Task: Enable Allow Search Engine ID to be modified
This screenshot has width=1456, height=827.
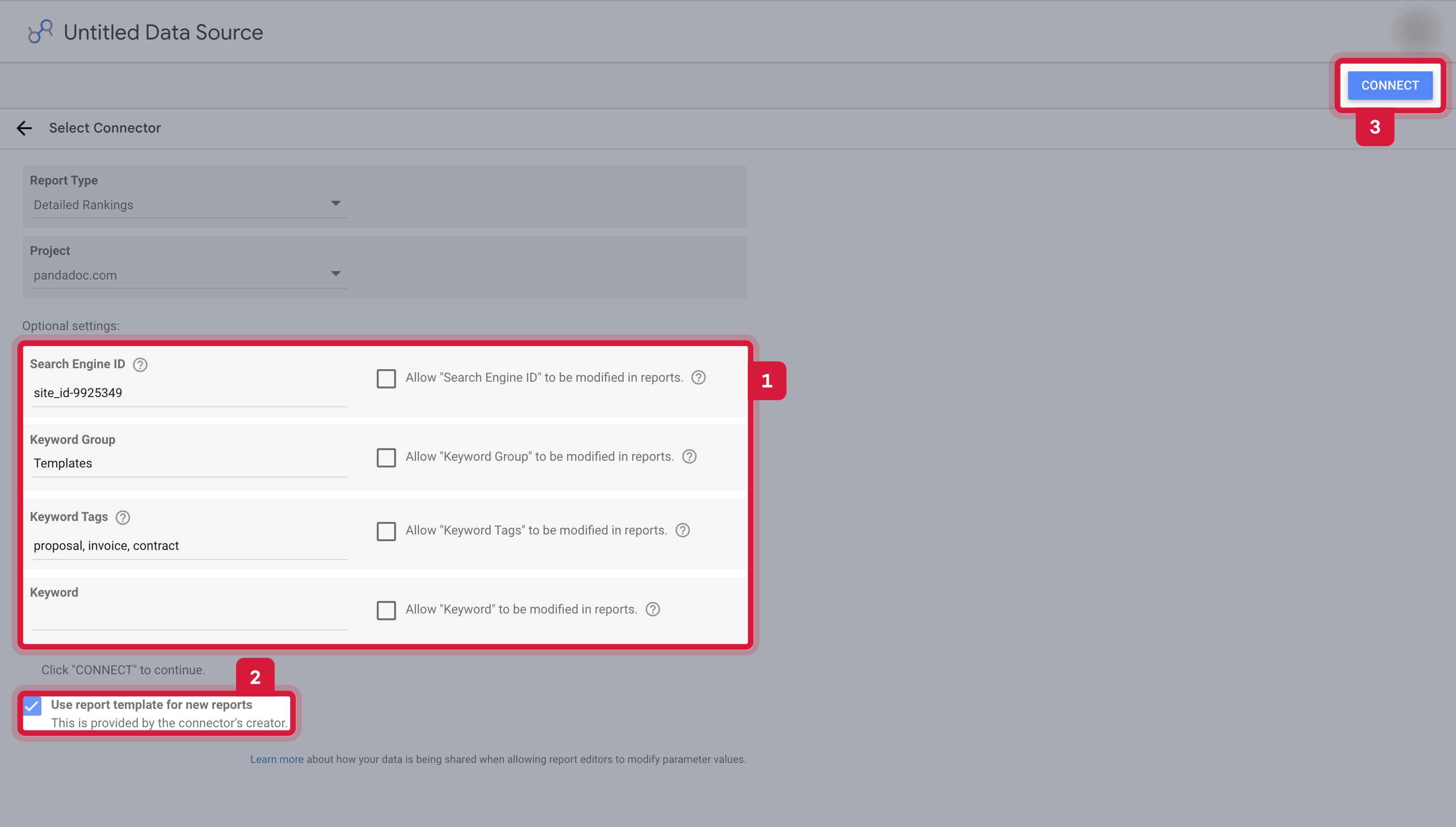Action: point(386,379)
